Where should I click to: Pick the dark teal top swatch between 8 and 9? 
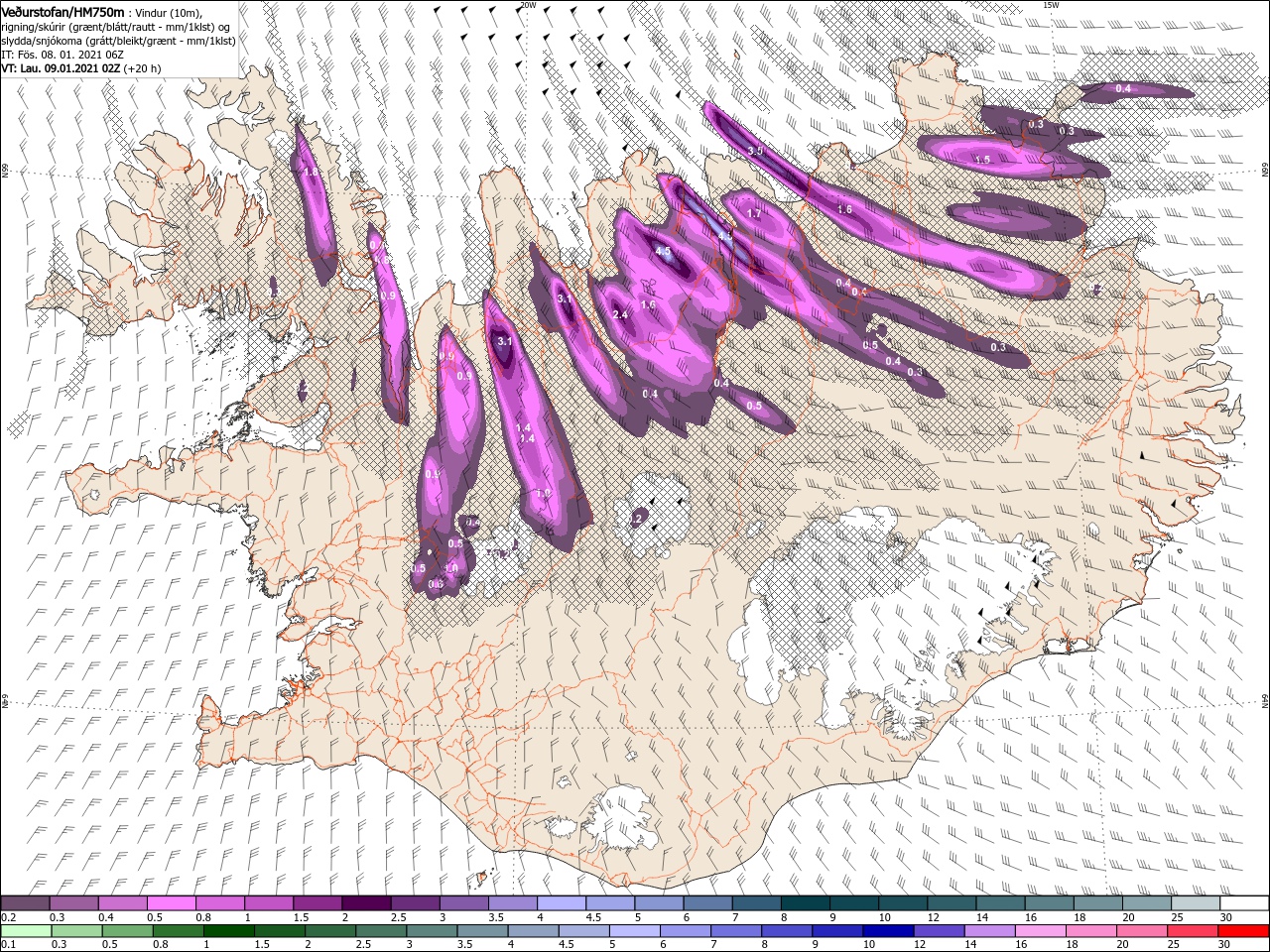click(804, 903)
